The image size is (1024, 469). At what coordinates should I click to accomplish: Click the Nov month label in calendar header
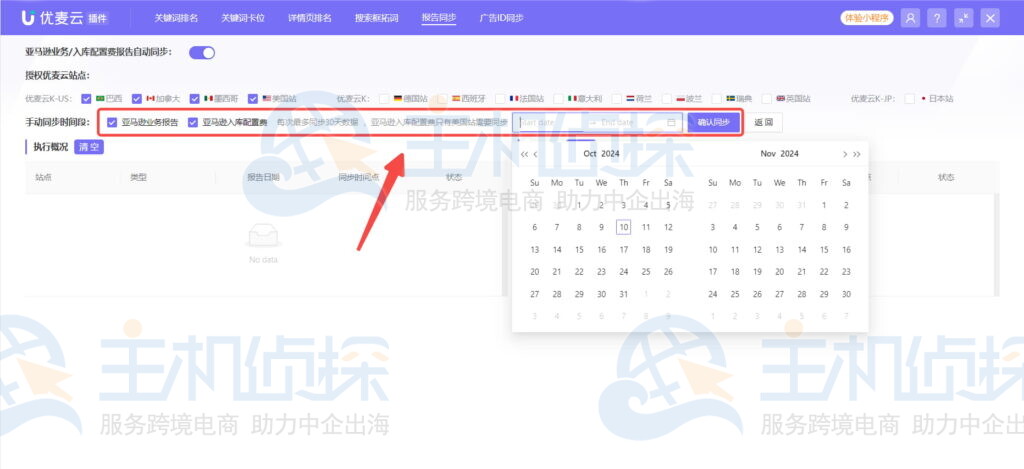click(x=768, y=154)
